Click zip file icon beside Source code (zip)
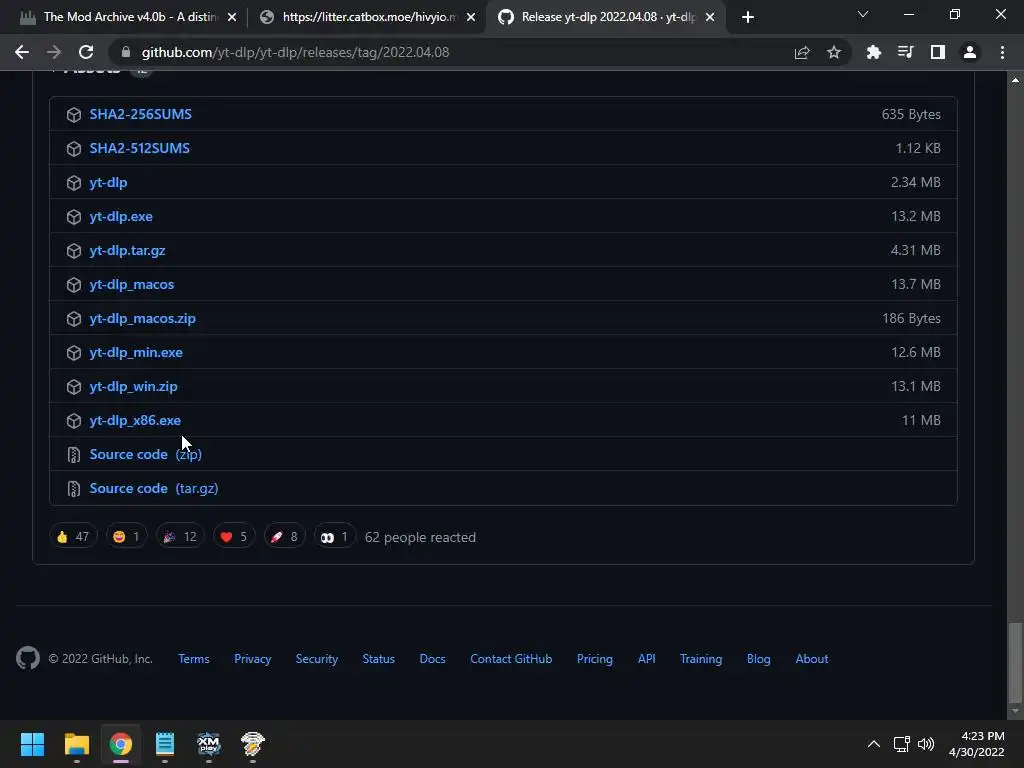Image resolution: width=1024 pixels, height=768 pixels. tap(74, 455)
